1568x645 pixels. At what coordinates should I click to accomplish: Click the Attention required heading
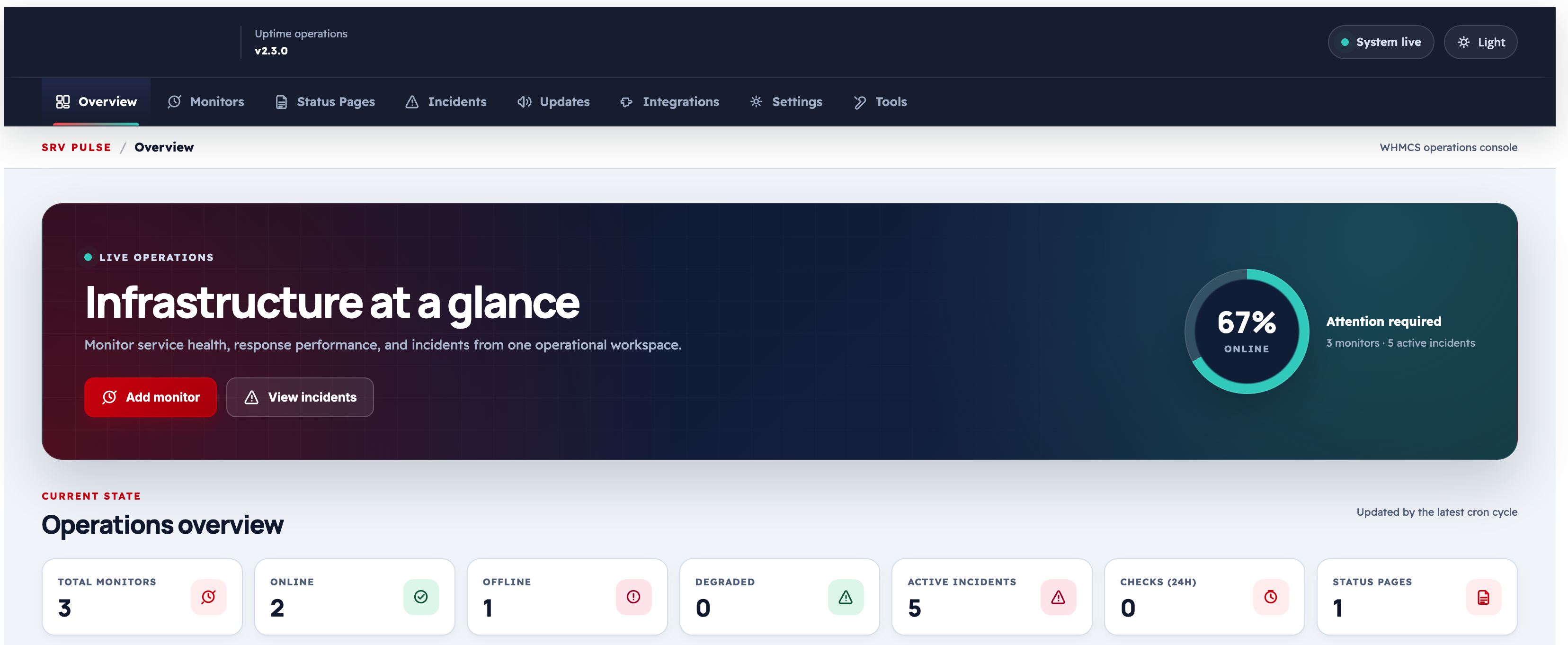click(x=1383, y=322)
